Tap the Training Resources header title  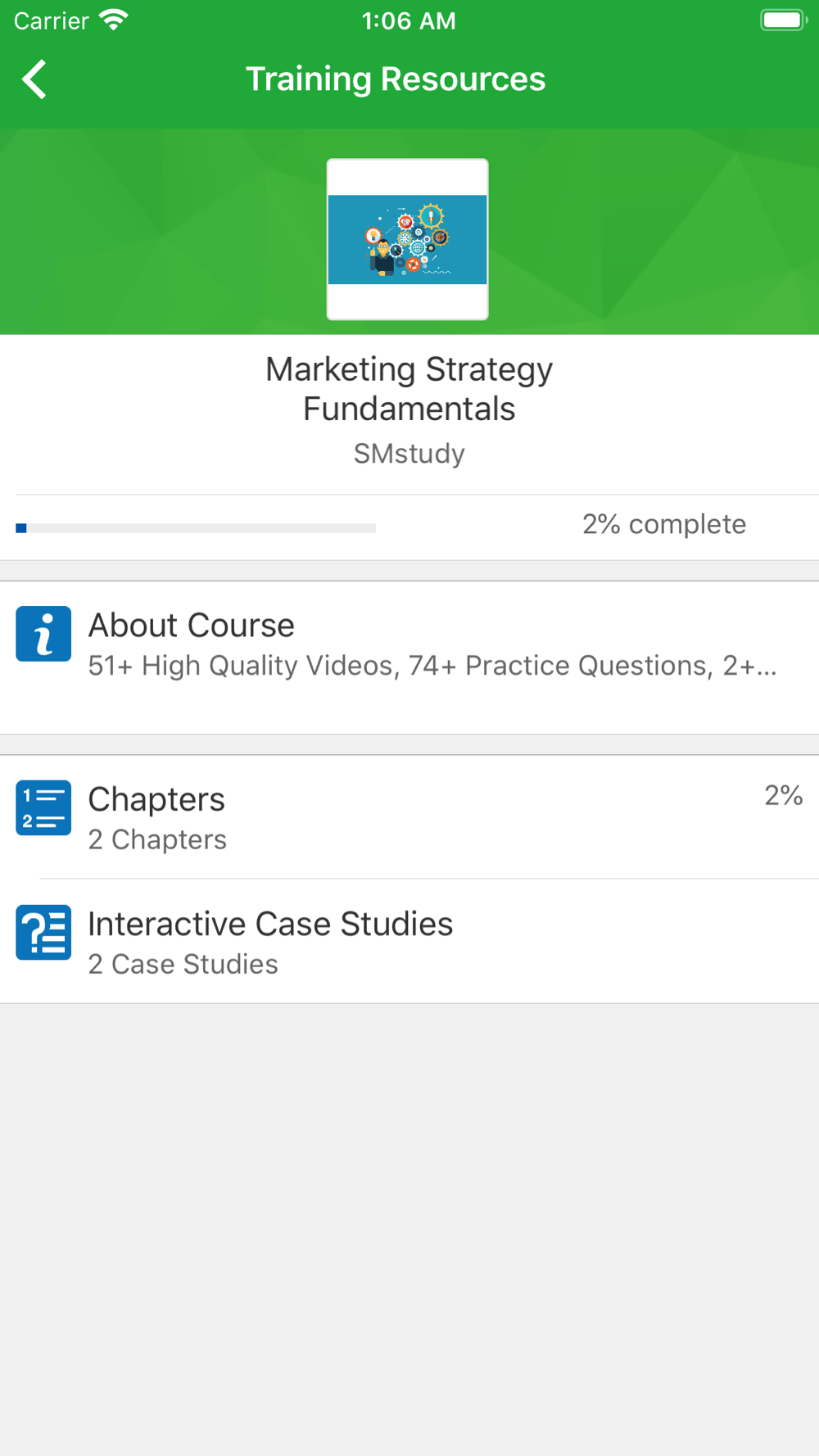(x=396, y=79)
